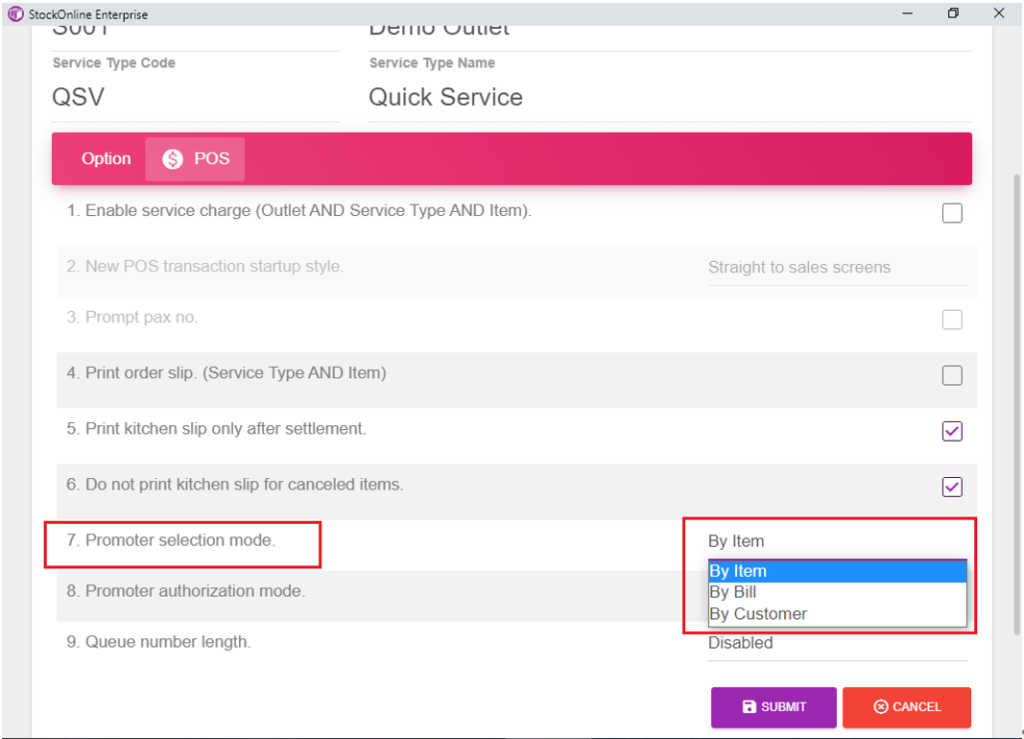Click the StockOnline Enterprise app icon
The width and height of the screenshot is (1024, 739).
coord(15,14)
